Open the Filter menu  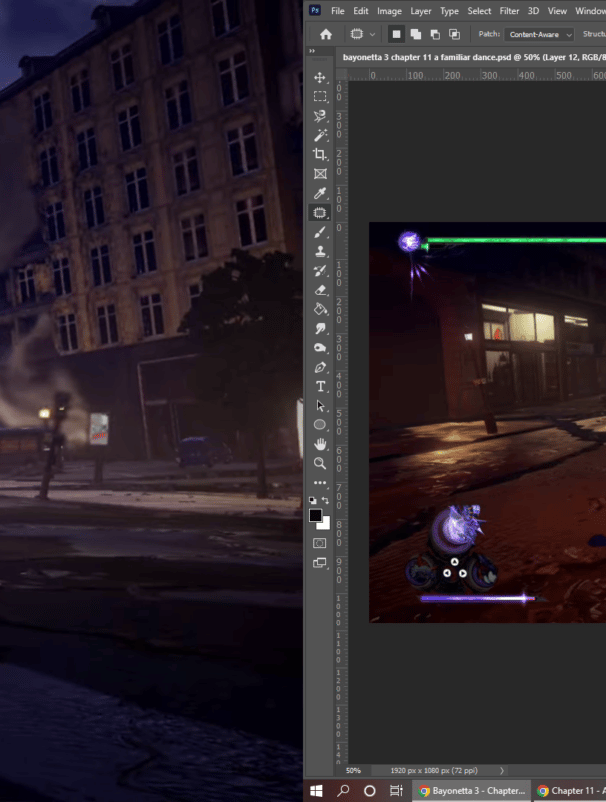509,11
